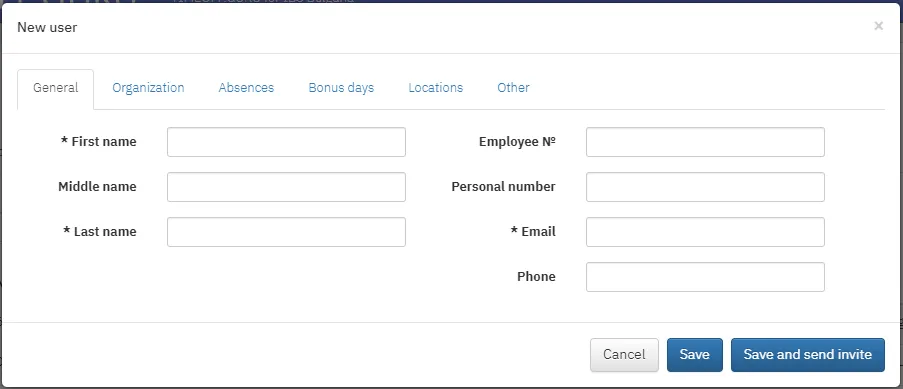The width and height of the screenshot is (903, 389).
Task: Switch to the Organization tab
Action: (148, 88)
